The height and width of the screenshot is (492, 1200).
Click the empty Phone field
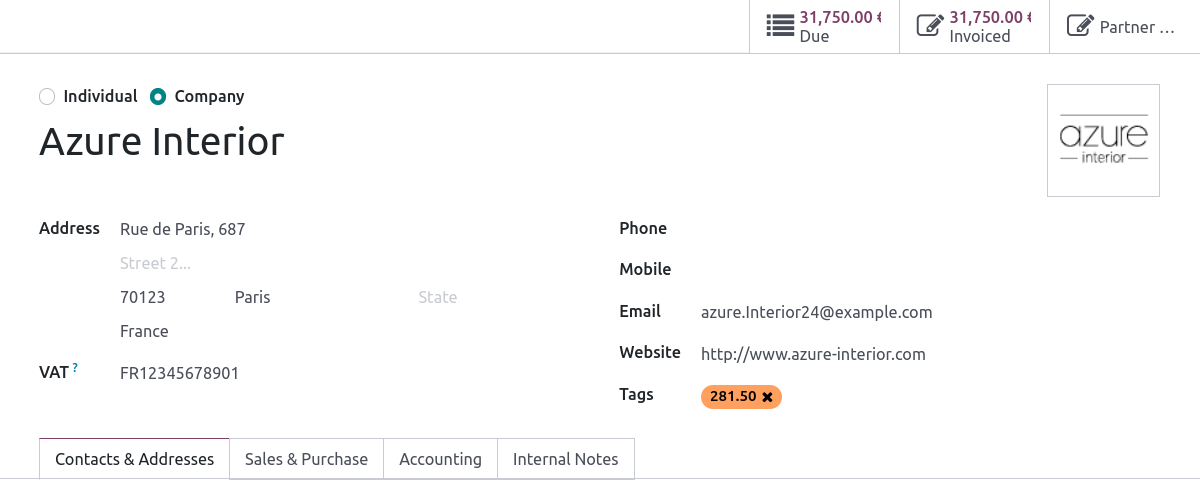(900, 228)
